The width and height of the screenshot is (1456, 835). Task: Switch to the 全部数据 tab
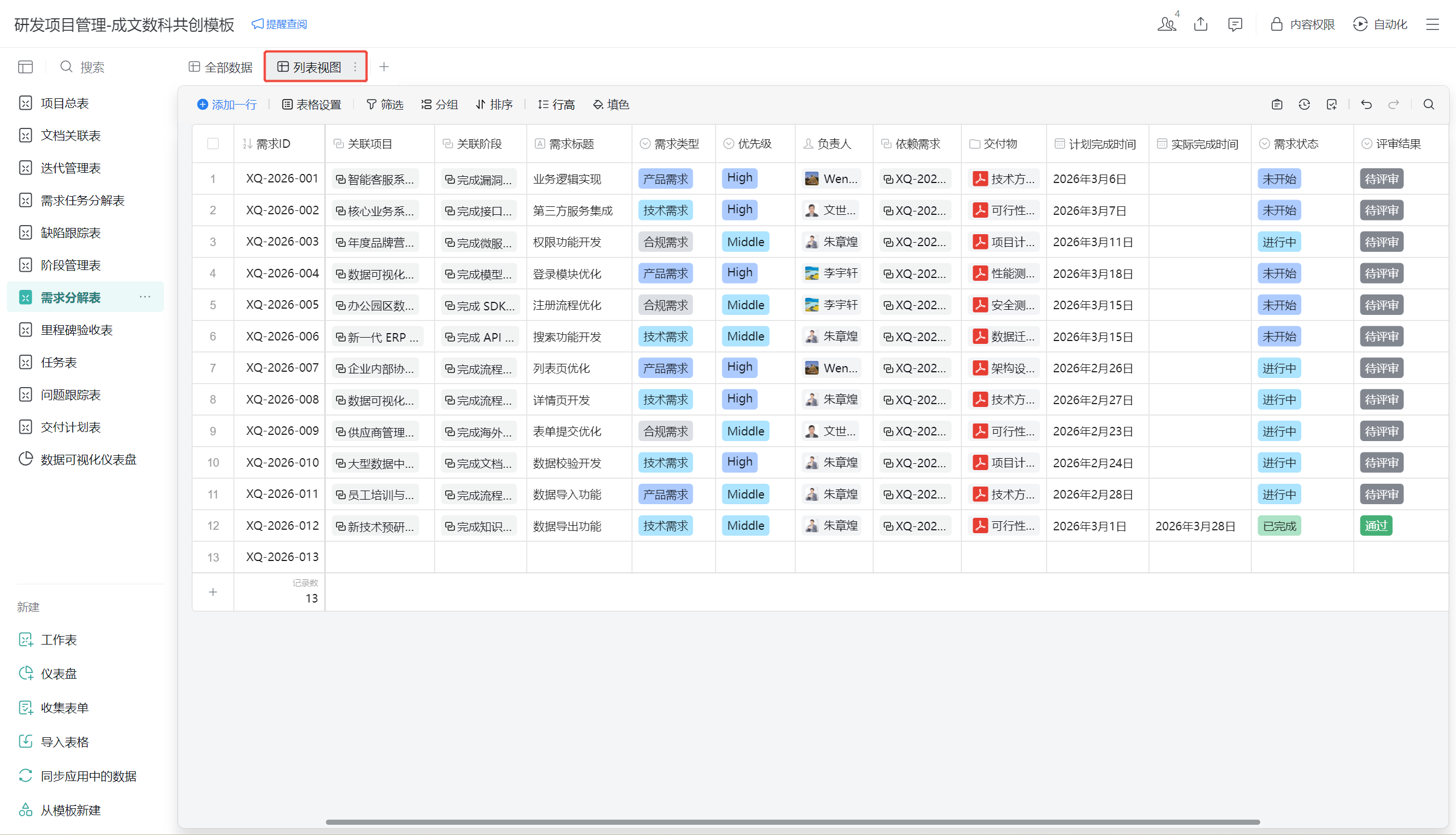(221, 67)
